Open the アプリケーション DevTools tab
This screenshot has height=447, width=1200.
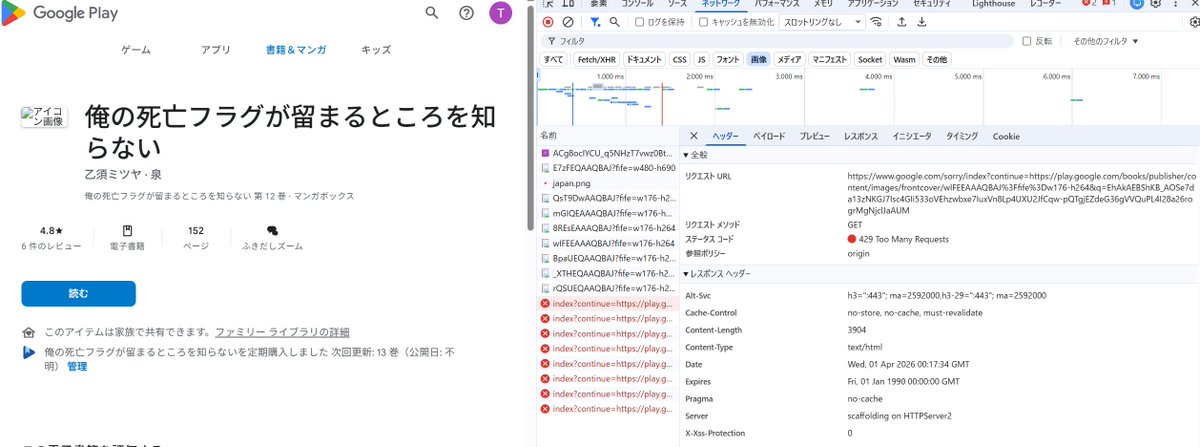(874, 4)
